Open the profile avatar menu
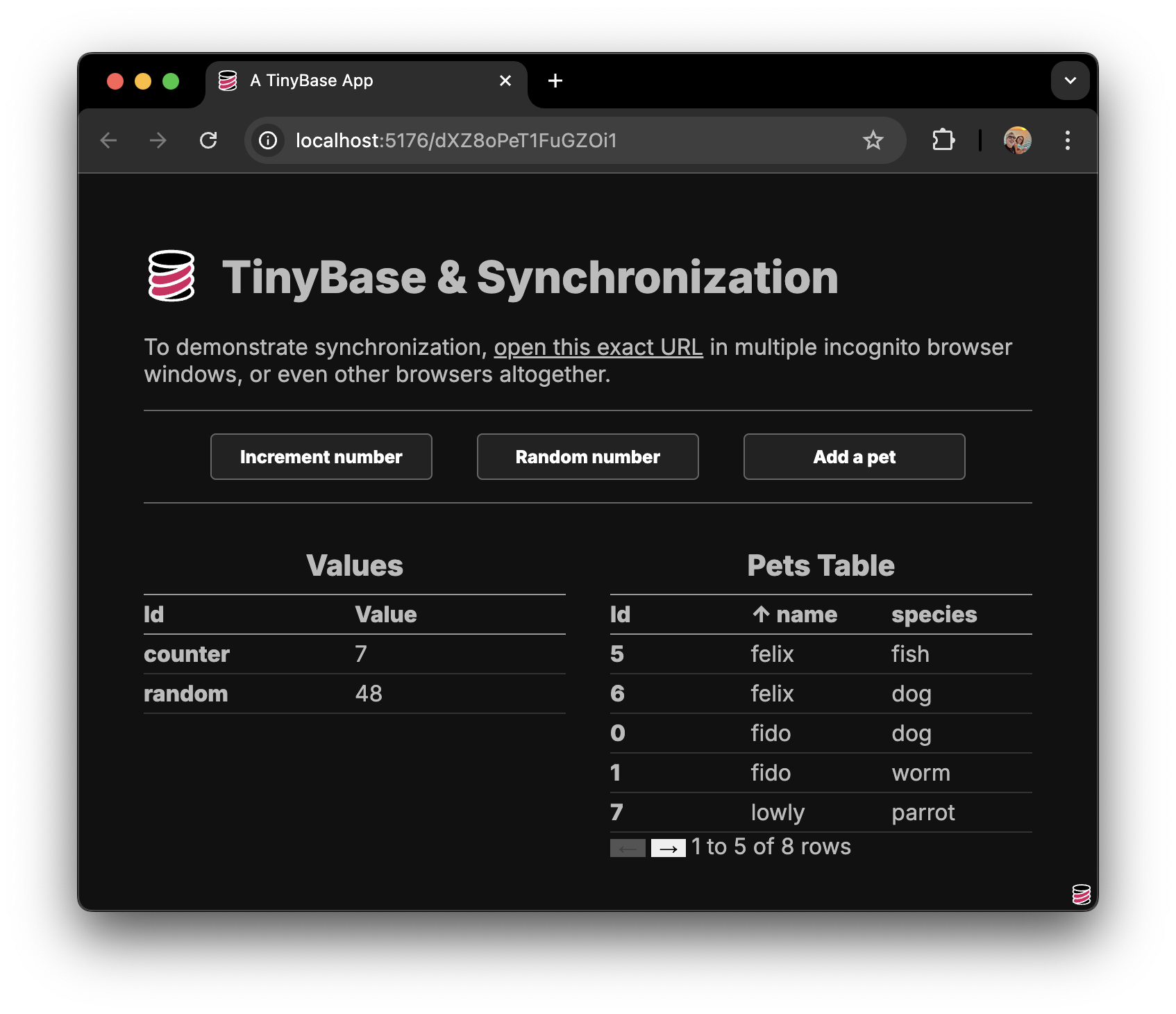1176x1014 pixels. (1018, 140)
